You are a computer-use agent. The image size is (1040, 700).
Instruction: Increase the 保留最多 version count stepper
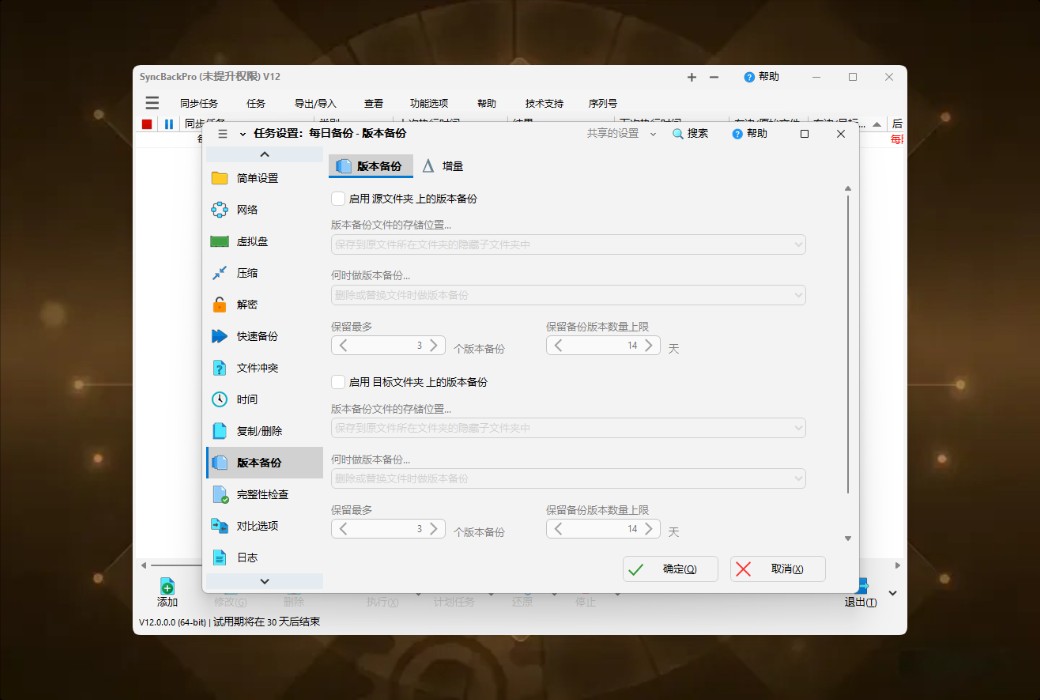tap(435, 345)
